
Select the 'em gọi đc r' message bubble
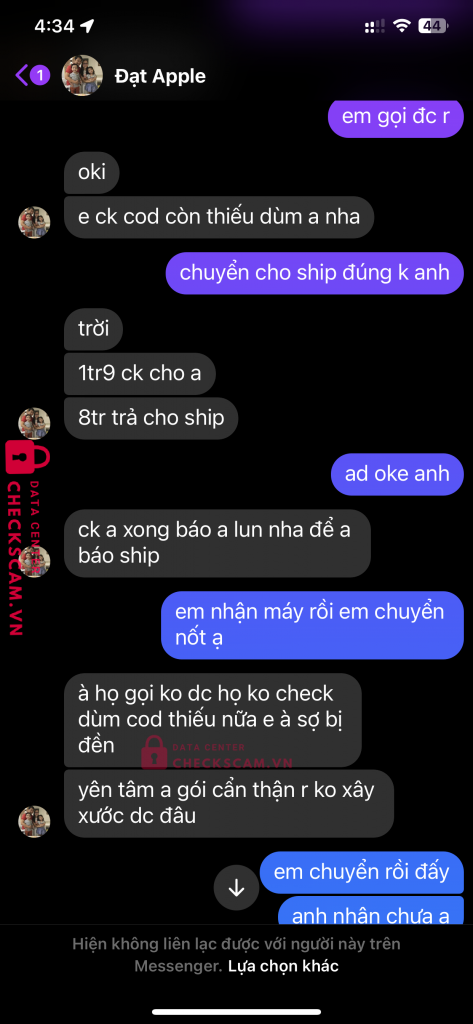coord(396,118)
